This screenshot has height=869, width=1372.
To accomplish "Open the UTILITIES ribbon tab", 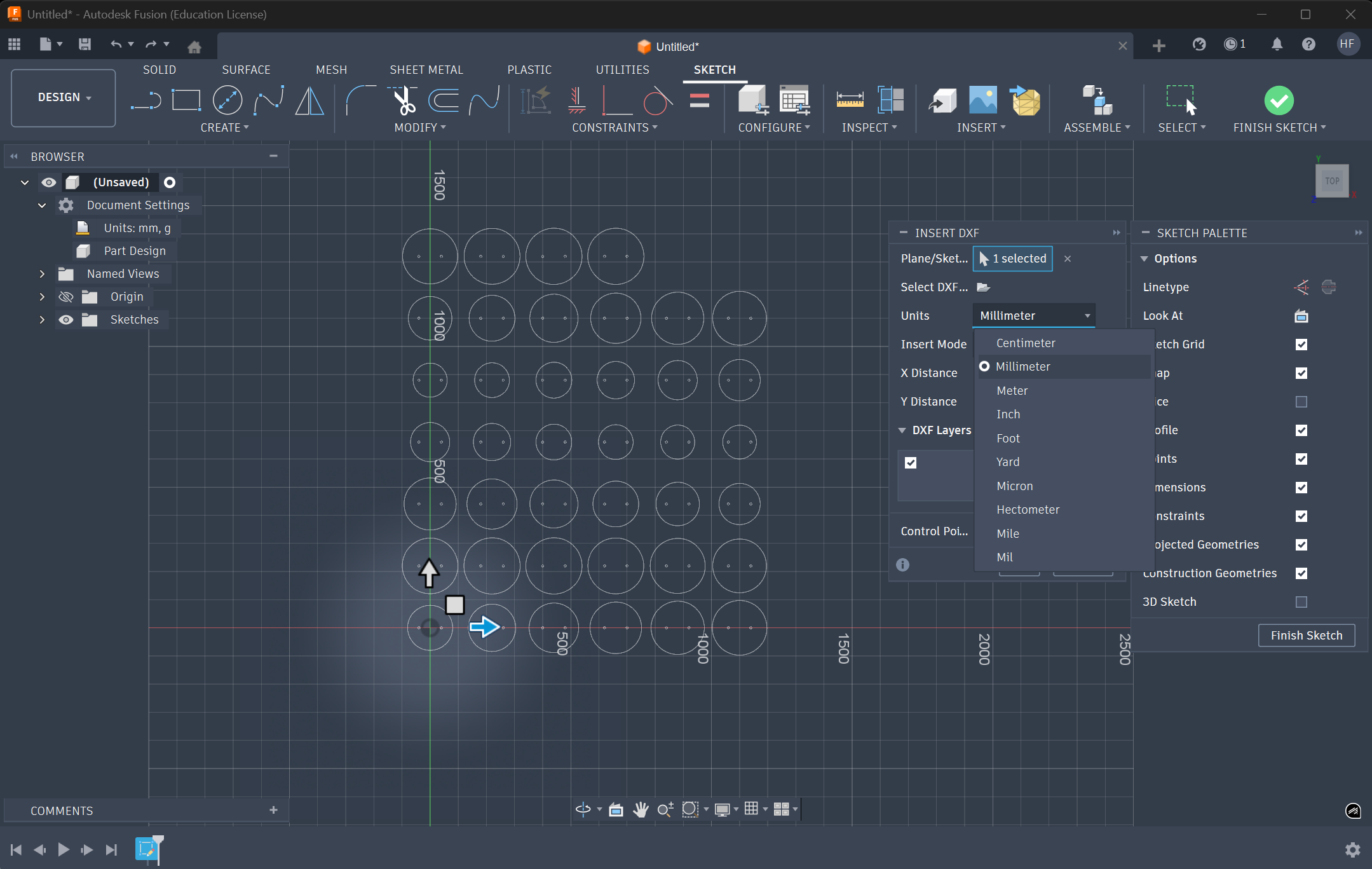I will [x=623, y=69].
